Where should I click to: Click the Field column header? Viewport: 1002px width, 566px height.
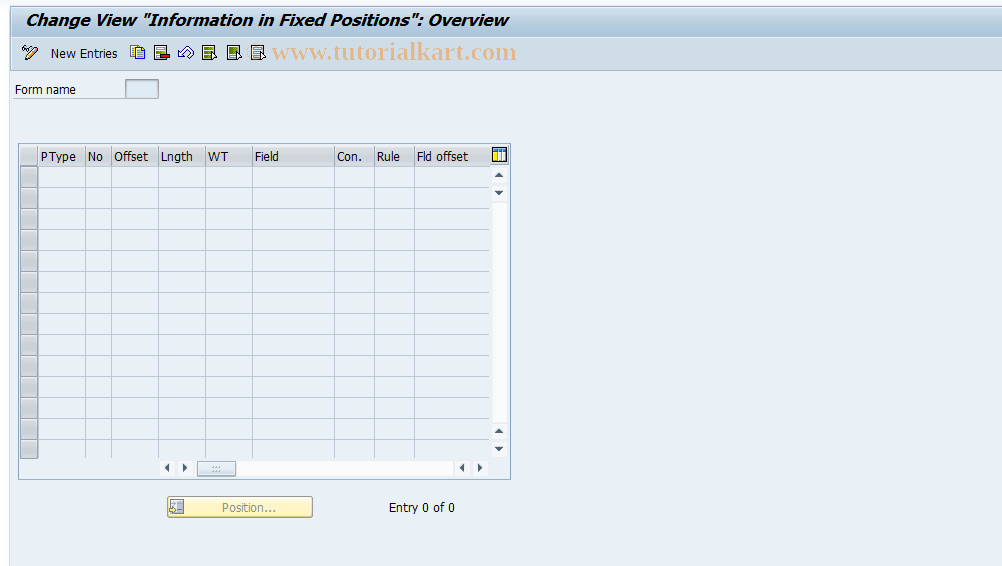pyautogui.click(x=293, y=157)
